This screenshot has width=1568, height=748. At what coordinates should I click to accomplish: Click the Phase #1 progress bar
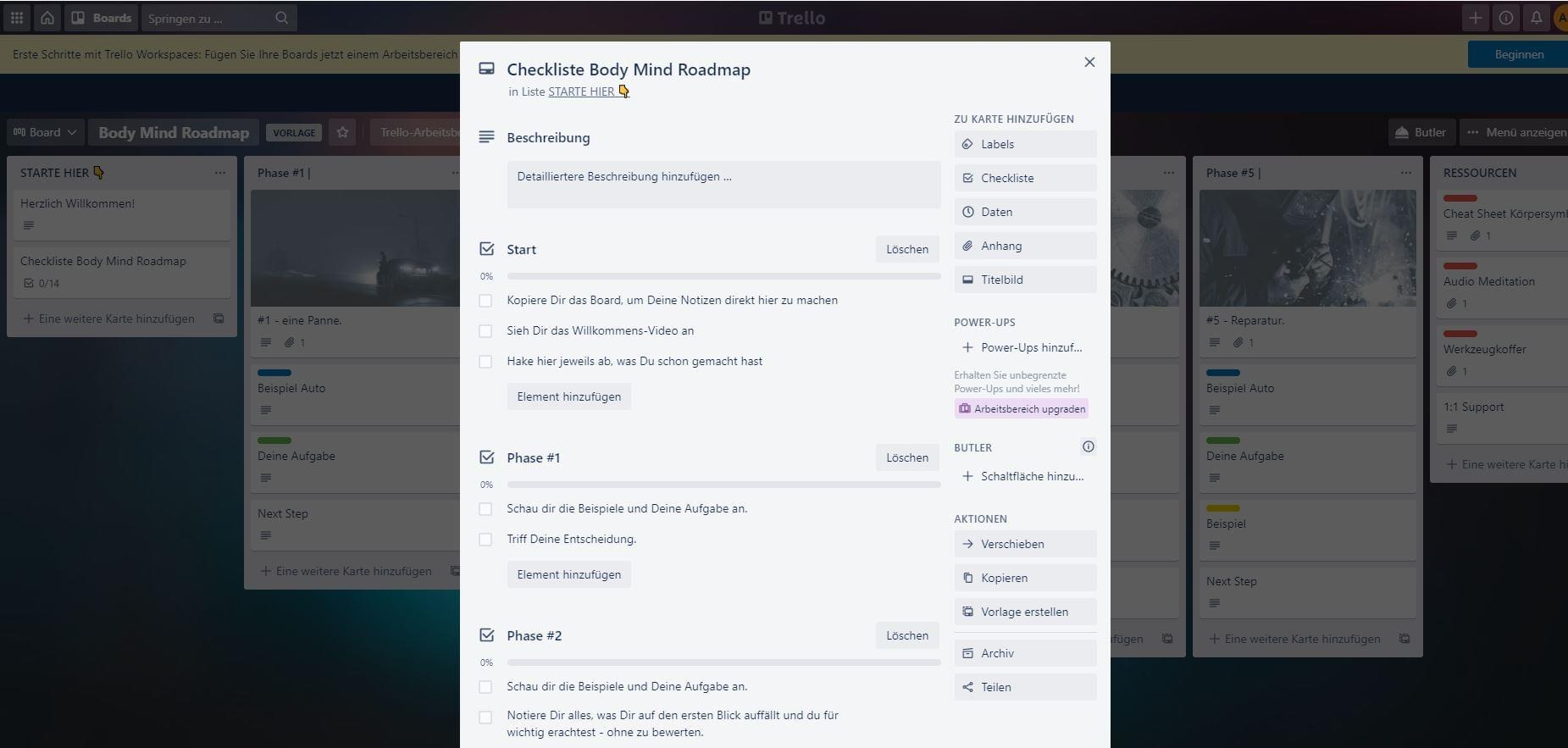click(723, 485)
